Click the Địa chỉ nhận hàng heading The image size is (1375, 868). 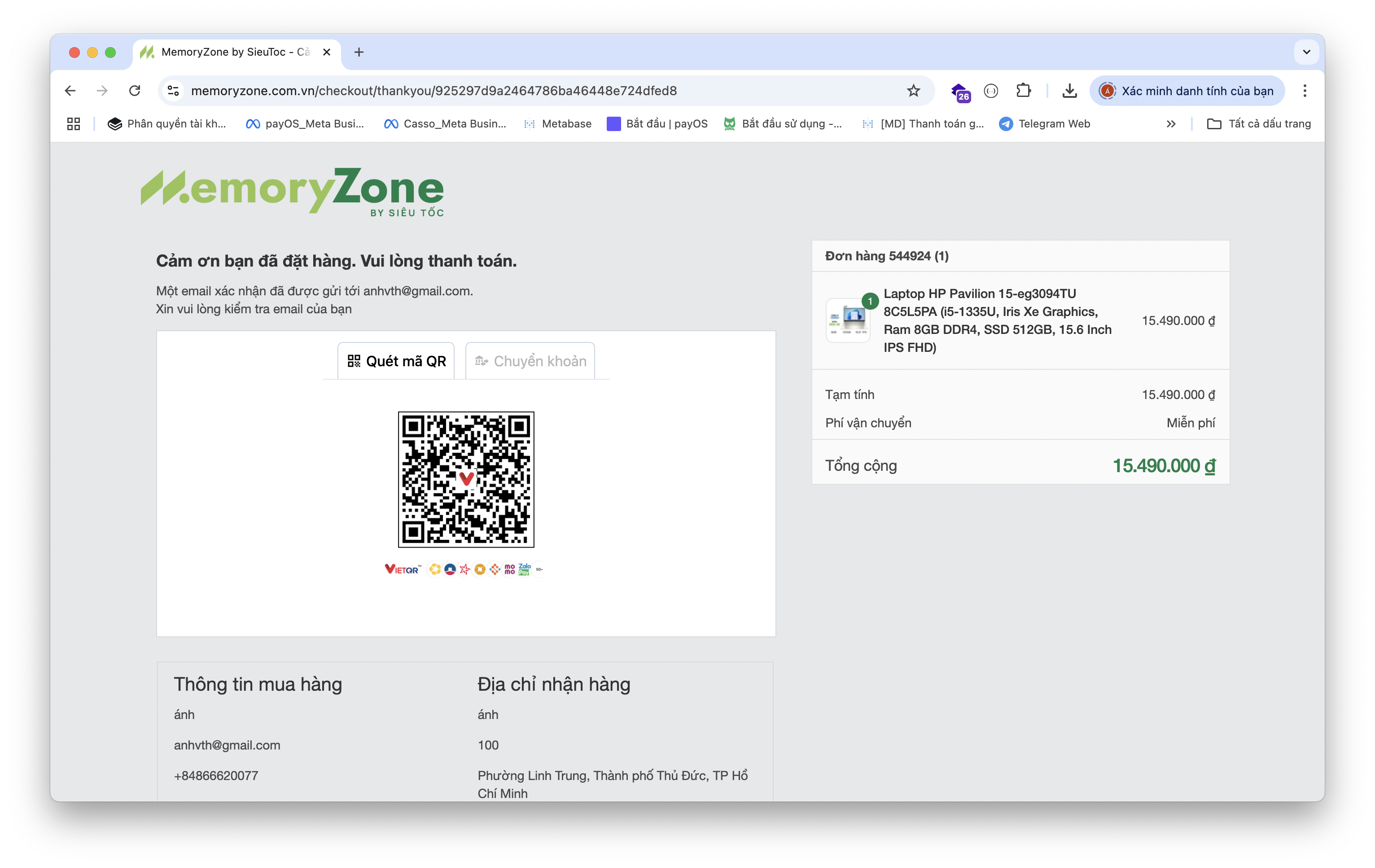[554, 684]
